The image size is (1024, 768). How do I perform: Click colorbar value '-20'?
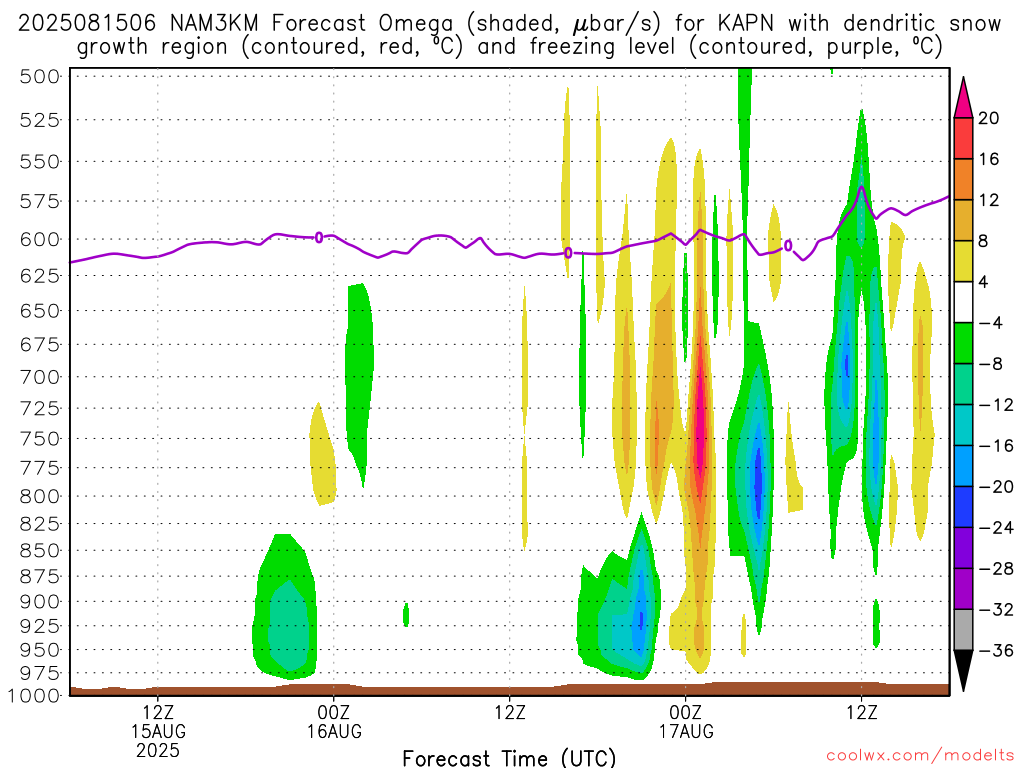point(995,487)
